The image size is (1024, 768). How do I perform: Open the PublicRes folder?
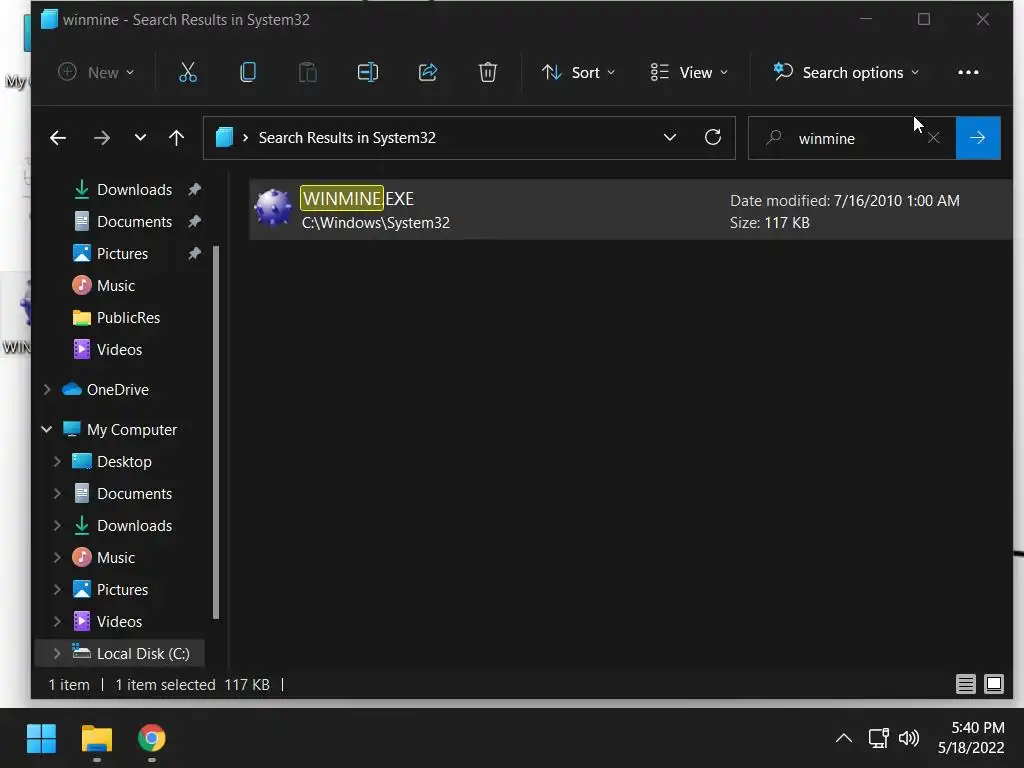[x=128, y=318]
